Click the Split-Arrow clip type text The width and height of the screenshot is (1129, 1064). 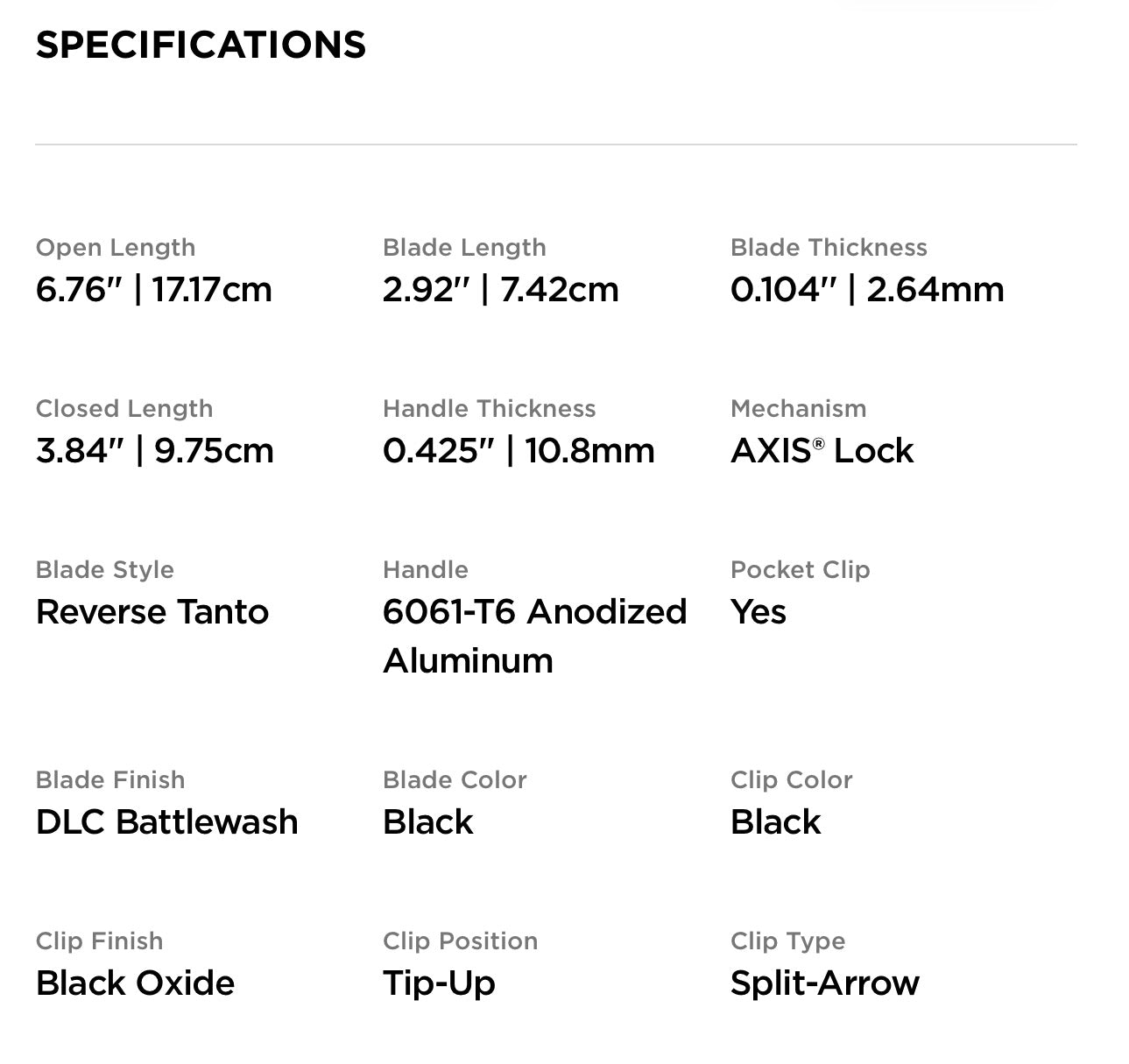point(825,983)
